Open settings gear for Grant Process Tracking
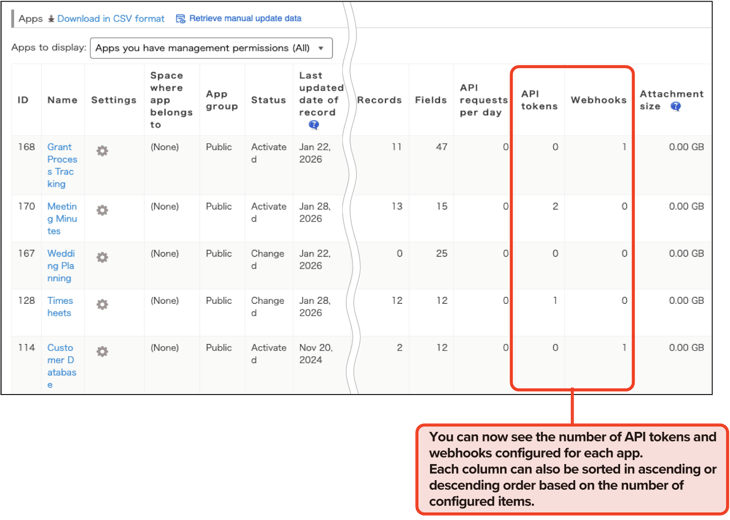730x520 pixels. tap(102, 151)
